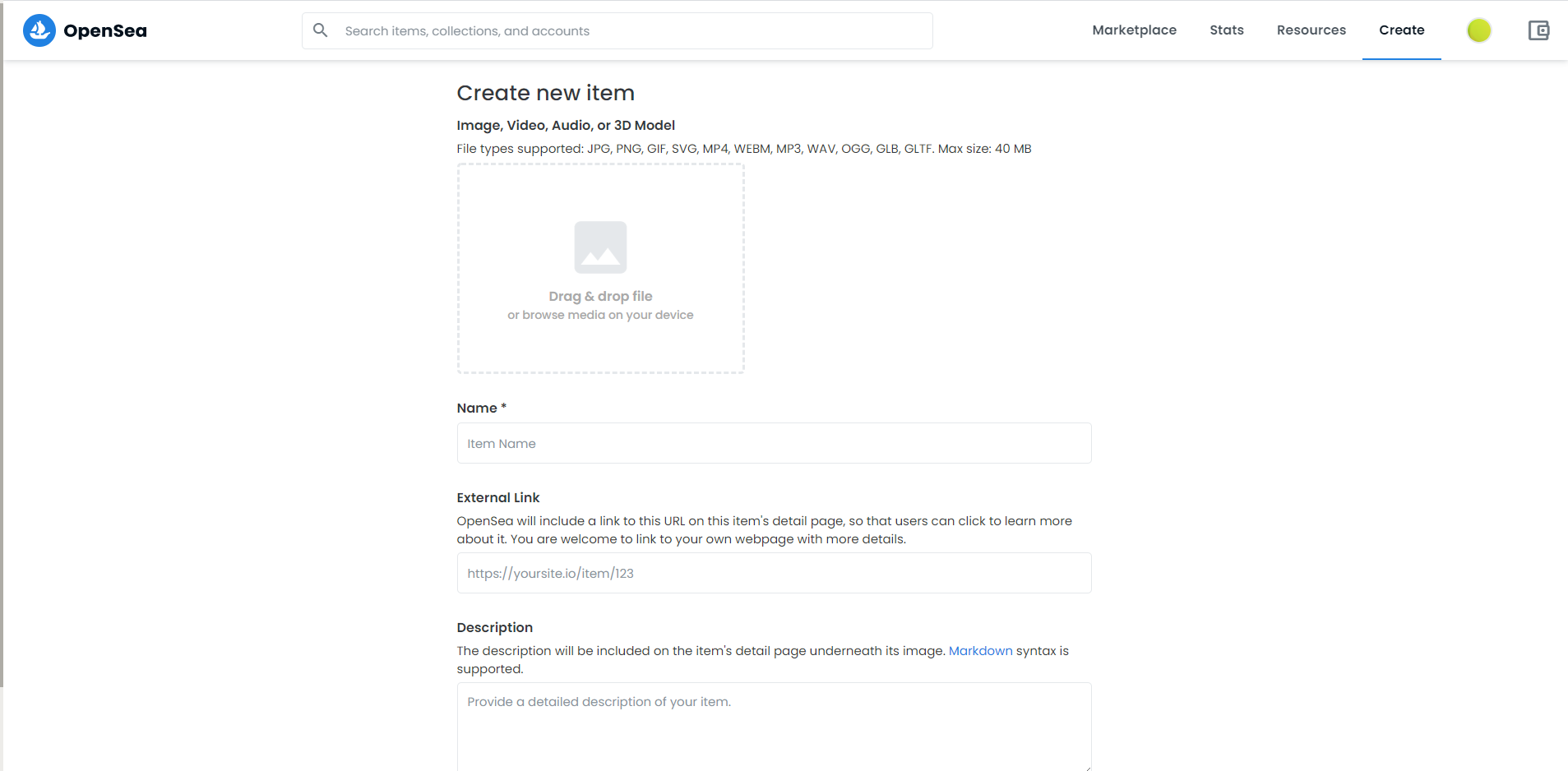1568x771 pixels.
Task: Click the External Link label
Action: click(x=498, y=498)
